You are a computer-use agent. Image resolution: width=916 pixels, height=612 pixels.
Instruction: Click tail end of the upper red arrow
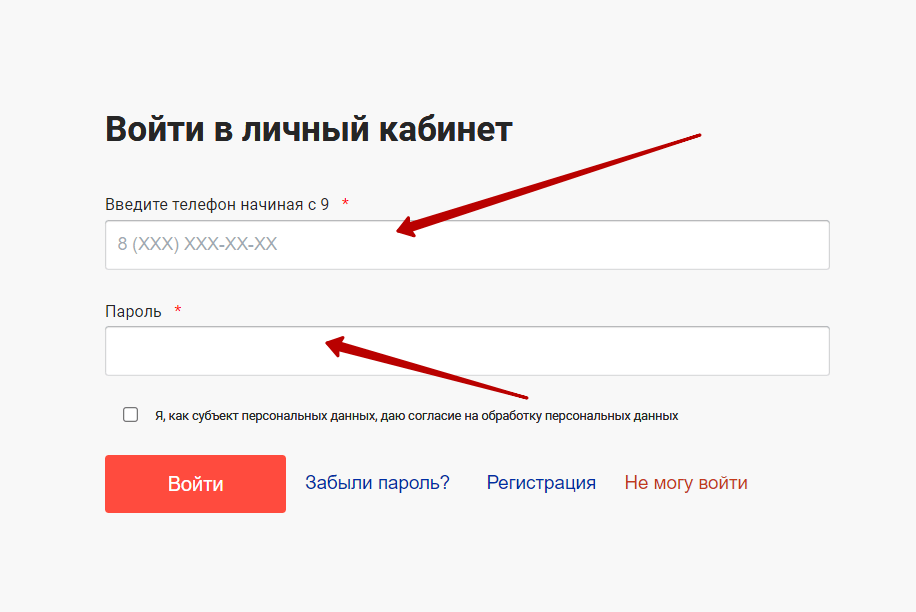pyautogui.click(x=699, y=135)
